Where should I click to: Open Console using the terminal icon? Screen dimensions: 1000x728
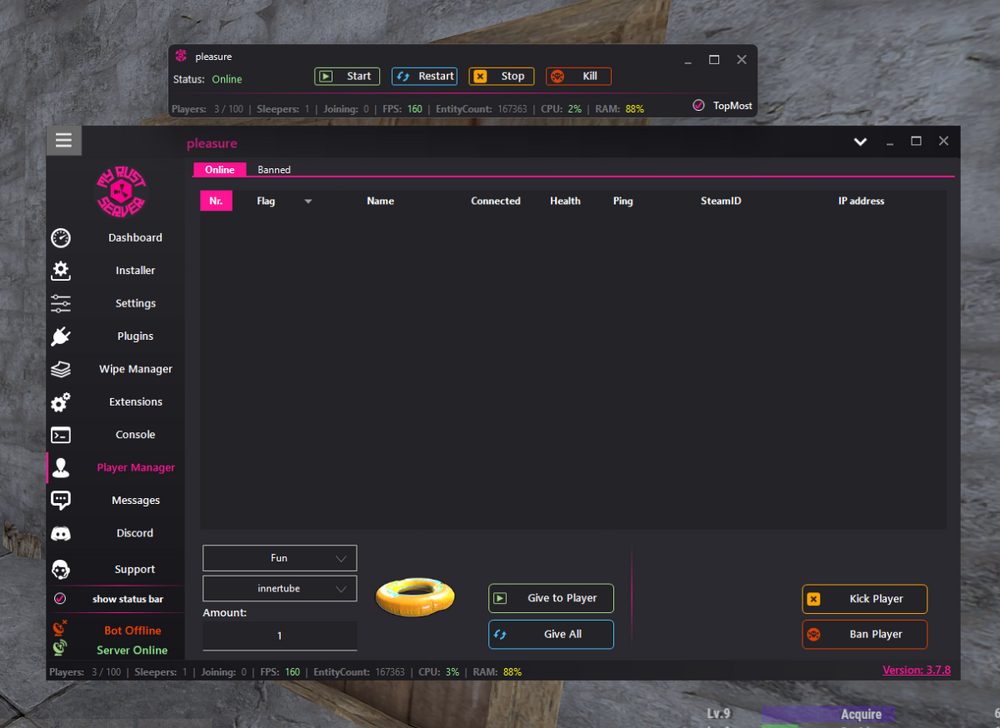pos(61,435)
